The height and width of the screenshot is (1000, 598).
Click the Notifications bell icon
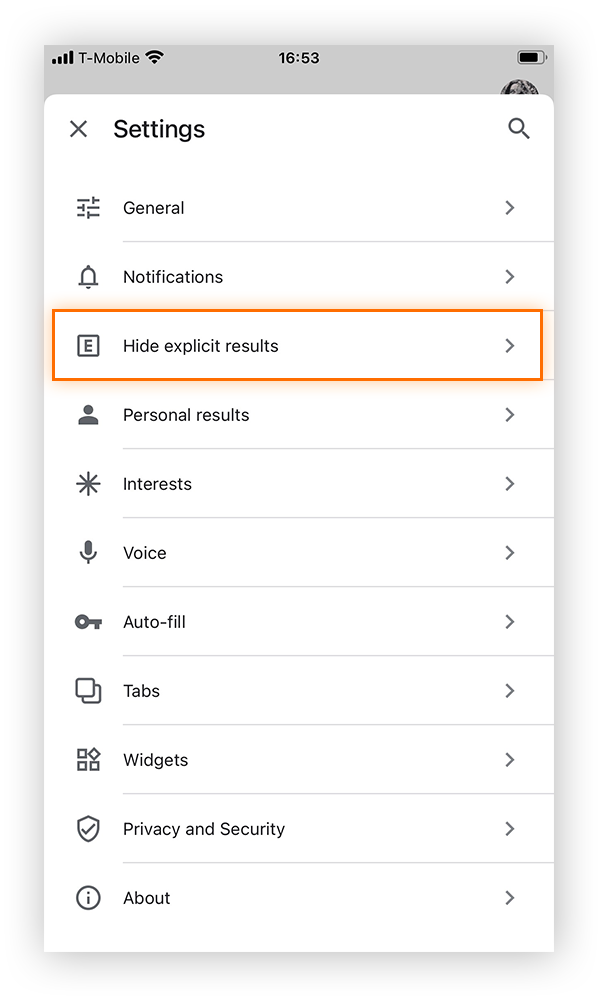coord(88,276)
